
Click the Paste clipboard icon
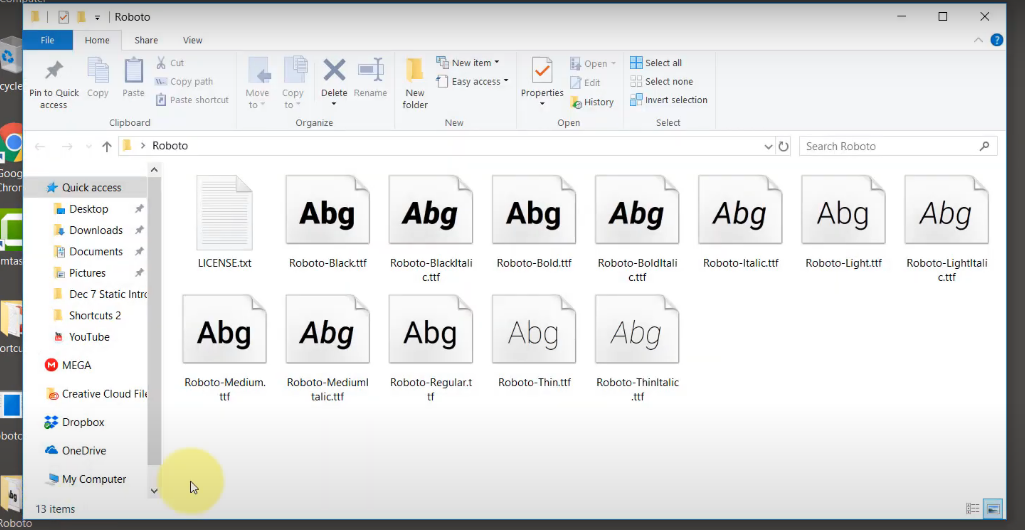coord(133,71)
